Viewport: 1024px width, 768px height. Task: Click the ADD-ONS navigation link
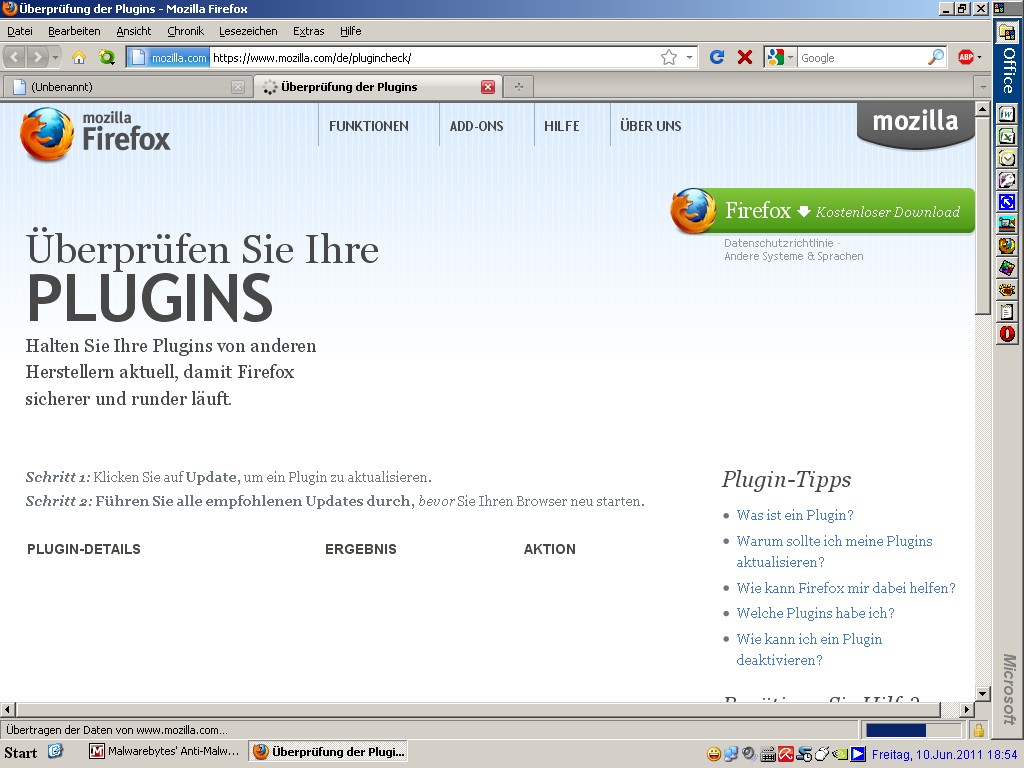tap(477, 126)
